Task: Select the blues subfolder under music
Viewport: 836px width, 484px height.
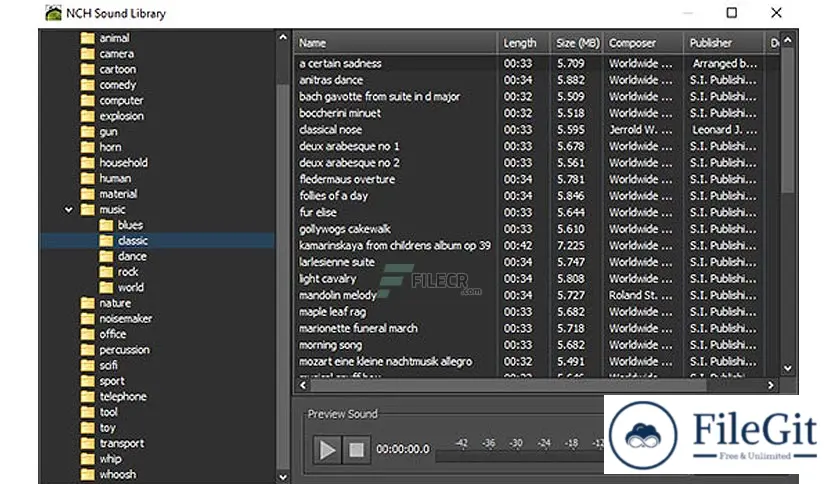Action: 122,225
